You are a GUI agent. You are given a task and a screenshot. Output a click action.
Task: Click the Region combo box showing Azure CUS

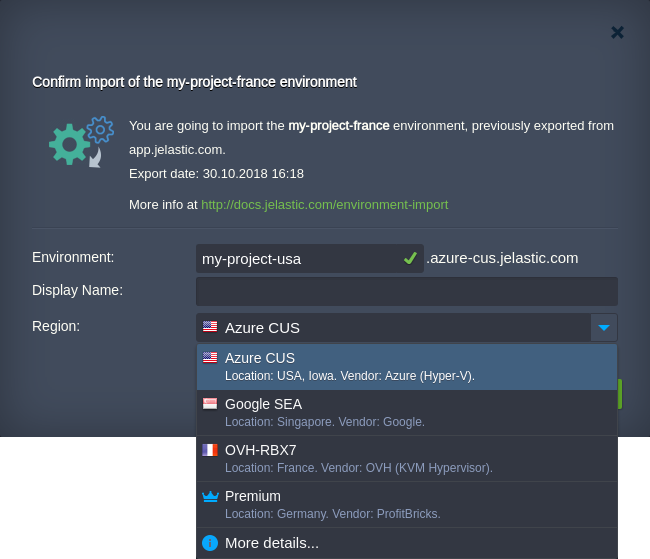pyautogui.click(x=407, y=328)
